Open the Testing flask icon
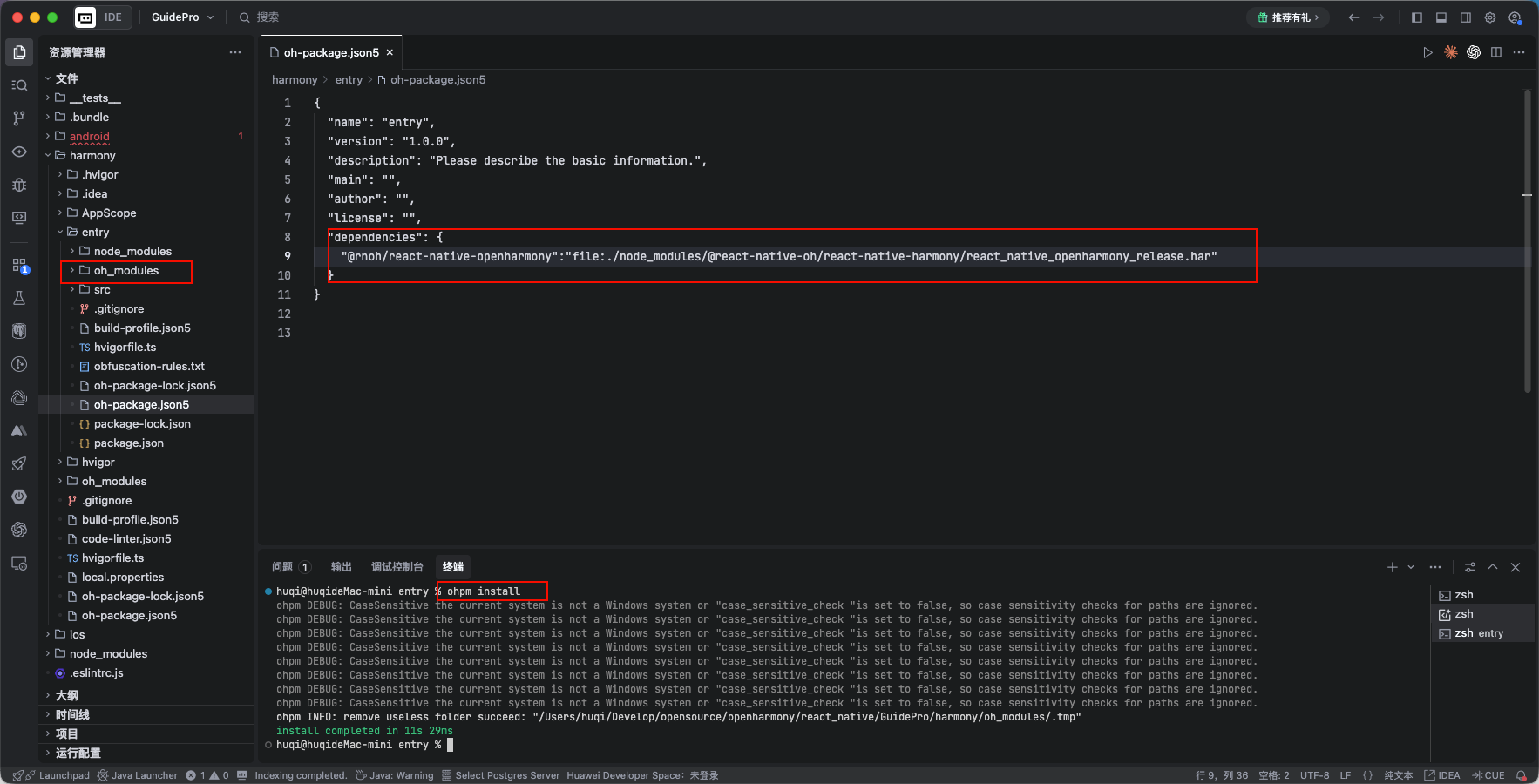 (x=19, y=298)
